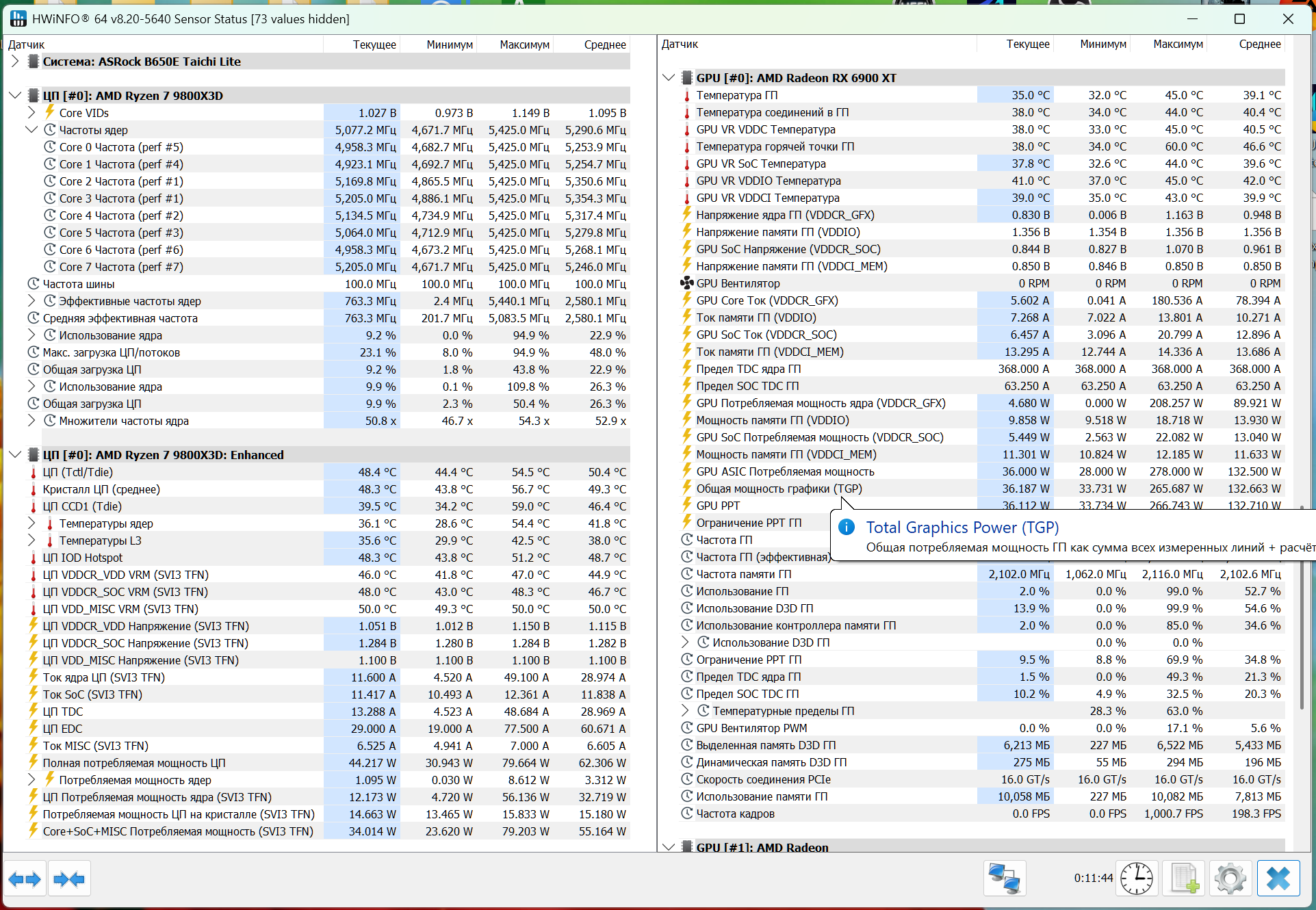Select the Общая мощность графики (TGP) row
Screen dimensions: 1316x910
[779, 489]
